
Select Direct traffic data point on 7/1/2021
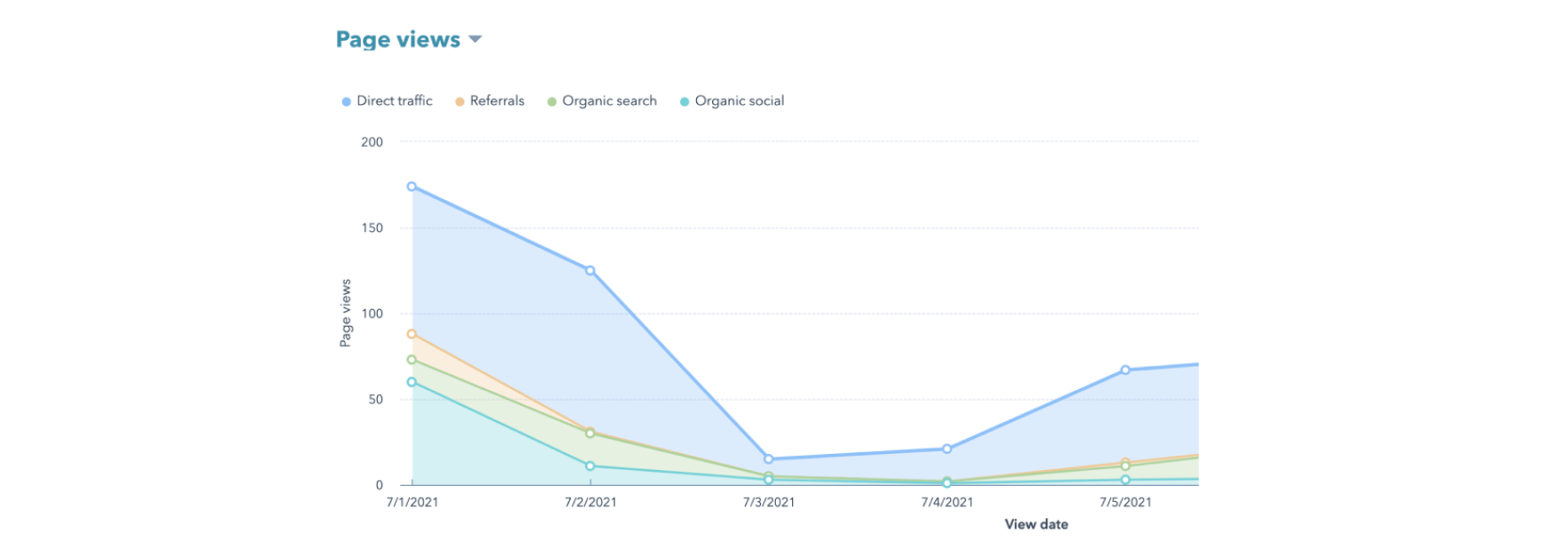[x=412, y=187]
